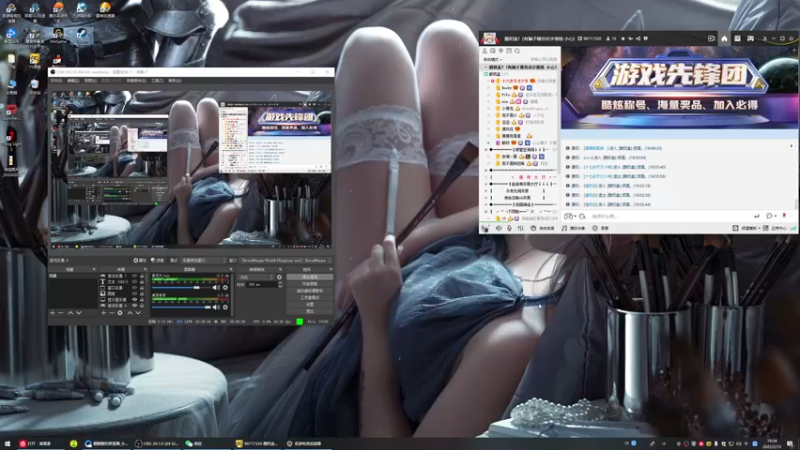
Task: Click 工作室模式 button in OBS controls
Action: 310,297
